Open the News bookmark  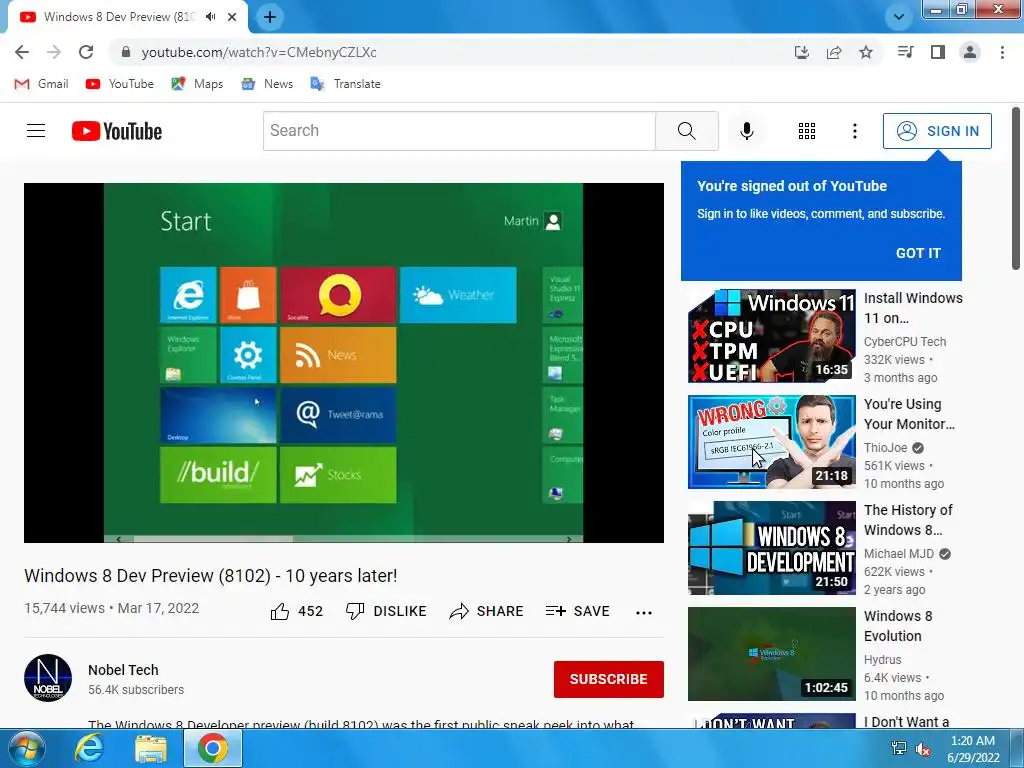pos(266,84)
